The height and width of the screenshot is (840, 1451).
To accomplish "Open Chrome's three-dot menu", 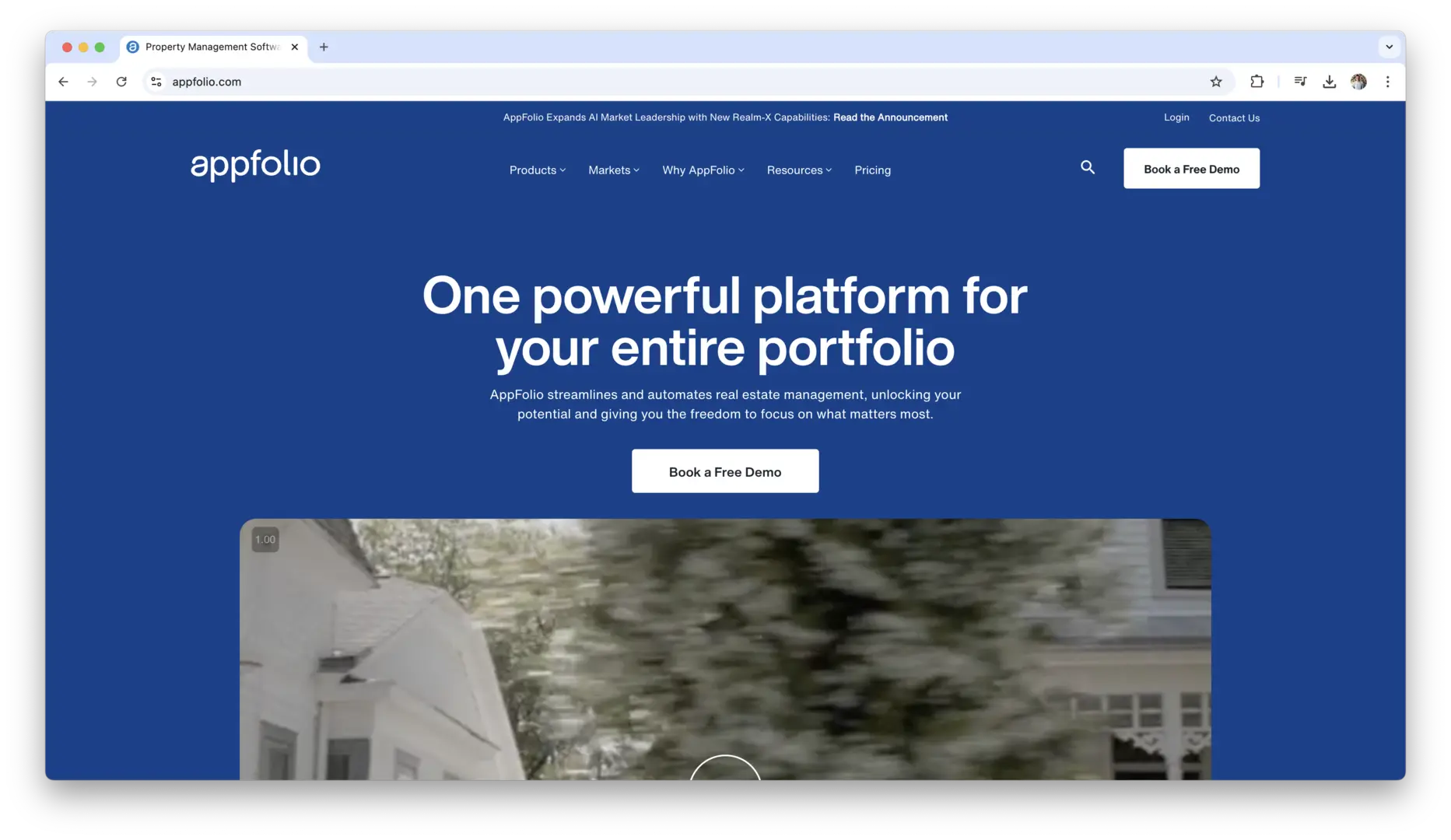I will (1388, 82).
